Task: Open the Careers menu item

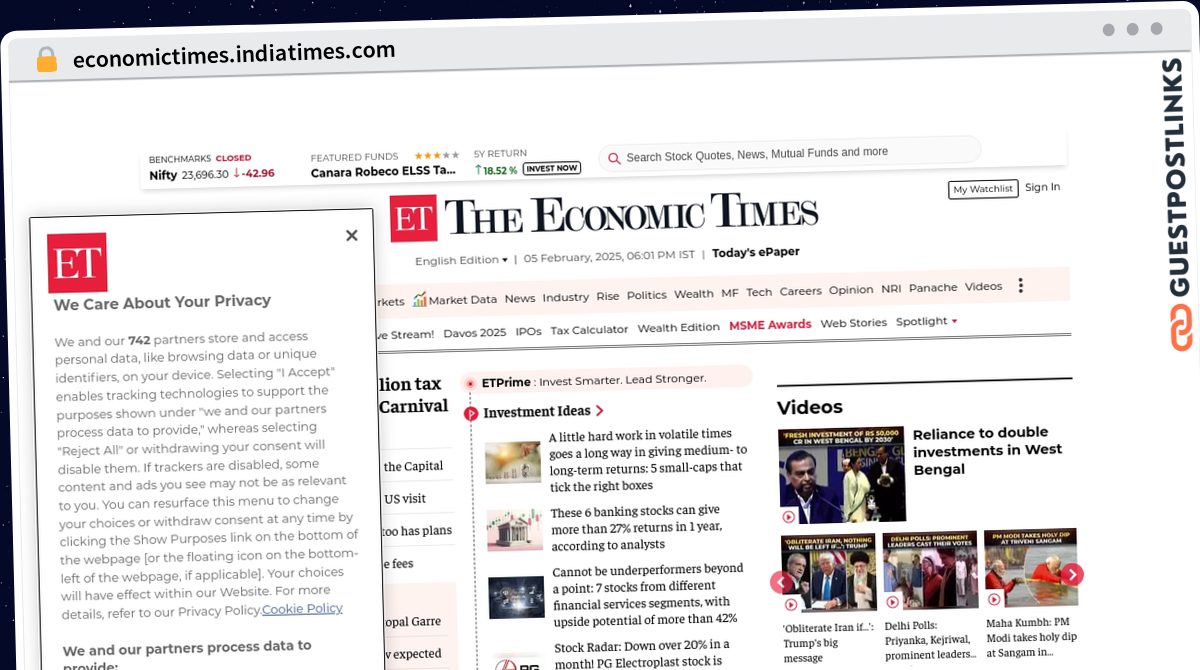Action: pyautogui.click(x=800, y=291)
